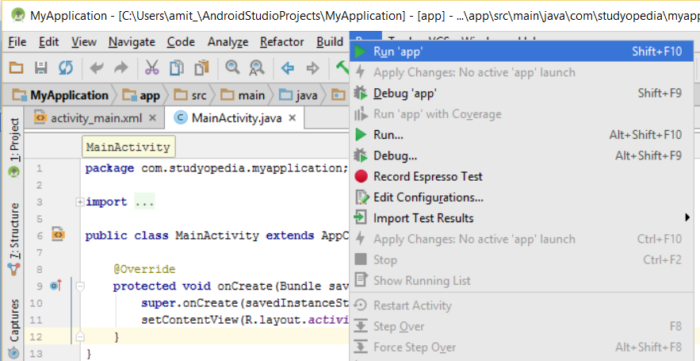Click Show Running List entry

click(x=521, y=281)
